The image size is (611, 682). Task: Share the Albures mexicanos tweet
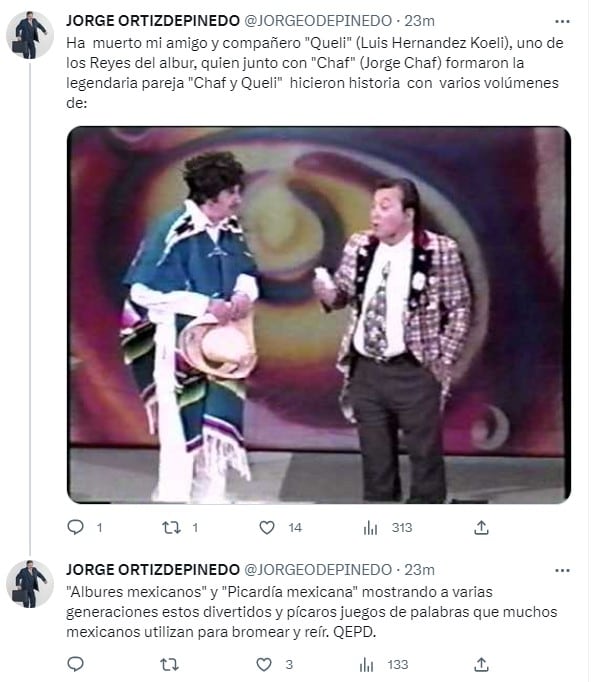481,664
